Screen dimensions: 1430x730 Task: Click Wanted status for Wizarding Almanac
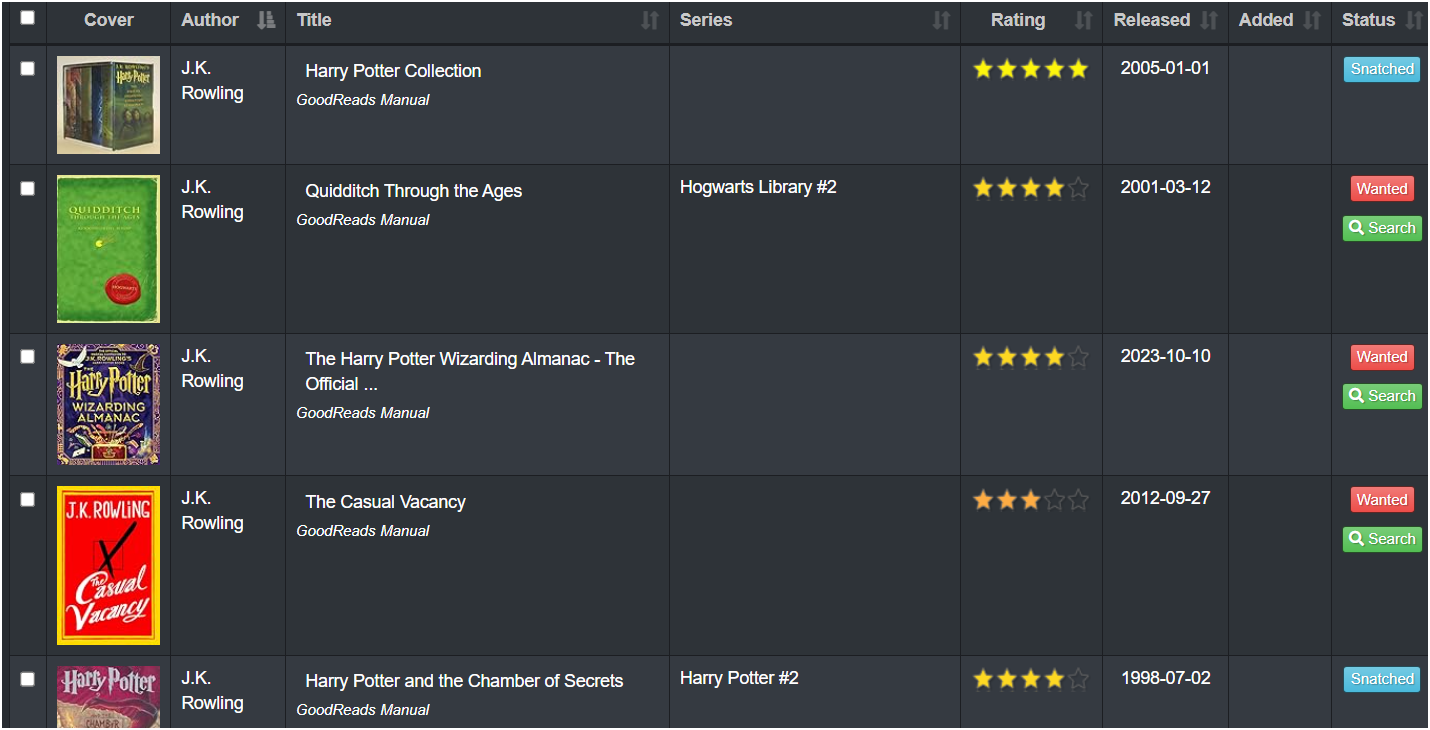pyautogui.click(x=1382, y=357)
